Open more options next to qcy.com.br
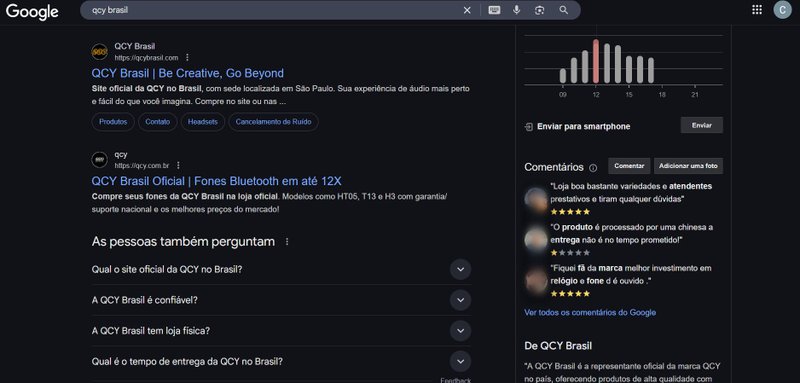 point(178,165)
